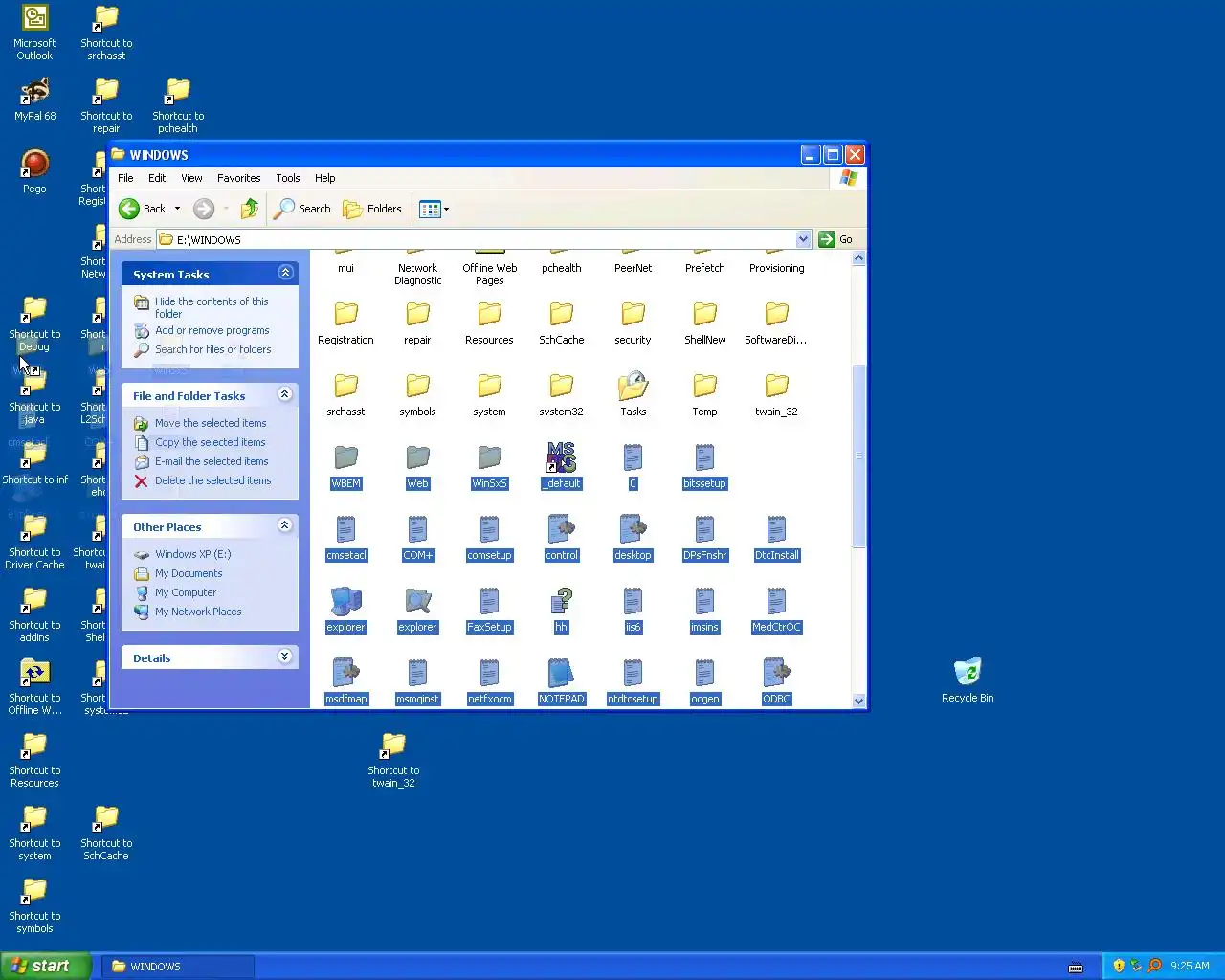Select Microsoft Outlook desktop icon
Screen dimensions: 1225x980
click(34, 33)
